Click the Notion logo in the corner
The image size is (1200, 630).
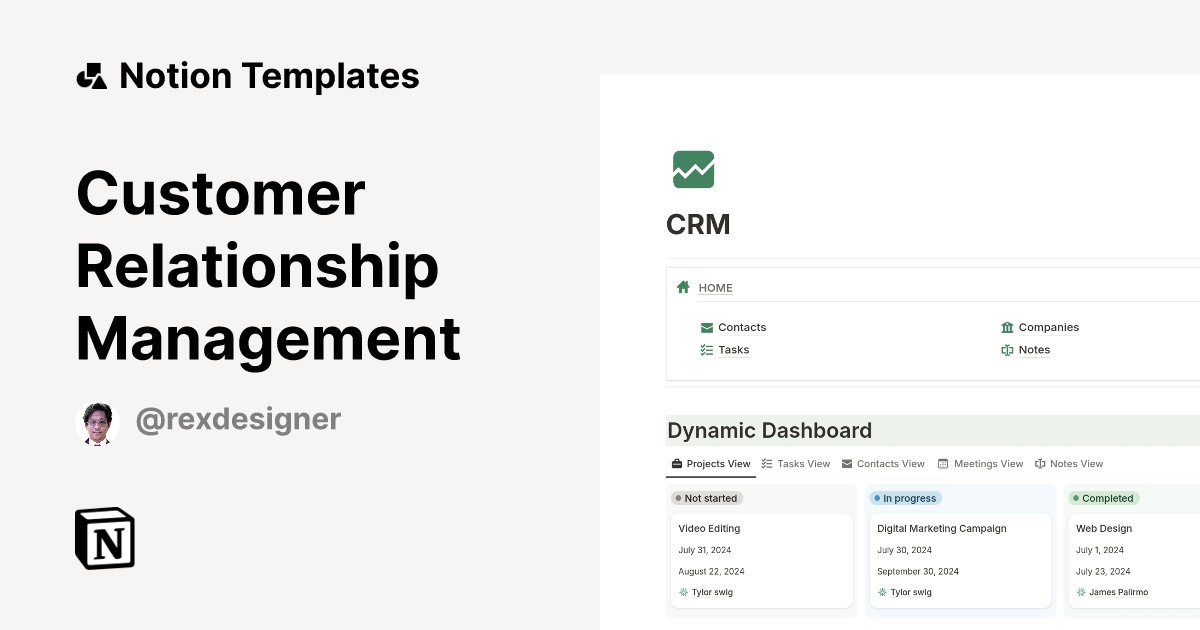coord(104,538)
